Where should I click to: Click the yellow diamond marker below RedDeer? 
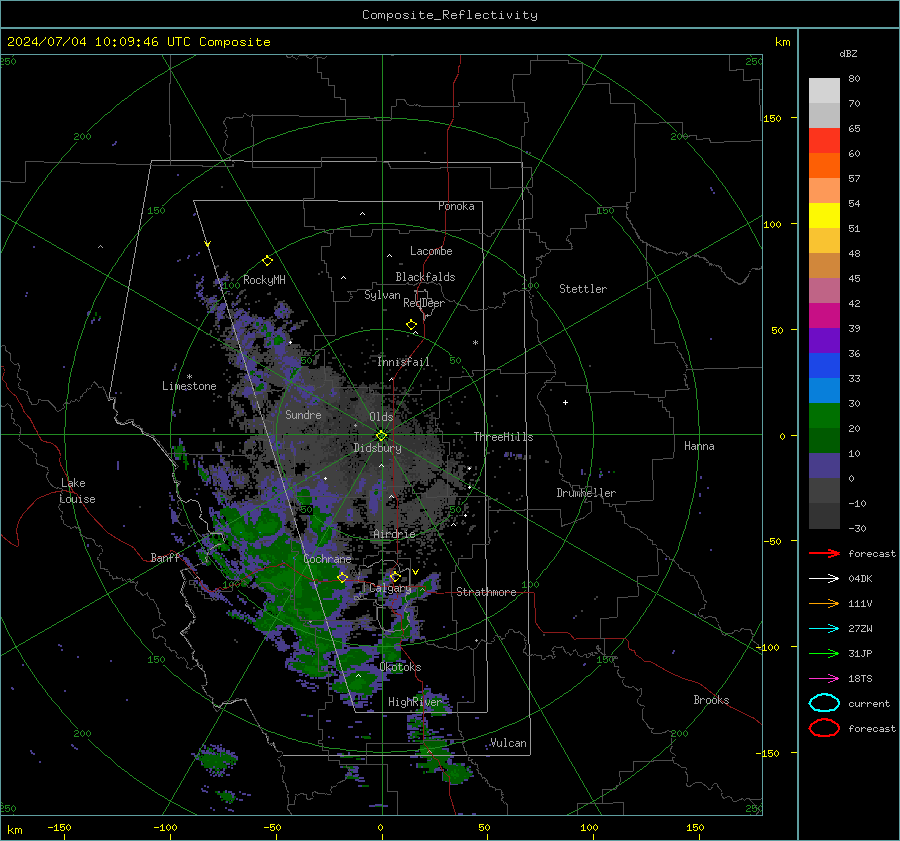click(412, 325)
